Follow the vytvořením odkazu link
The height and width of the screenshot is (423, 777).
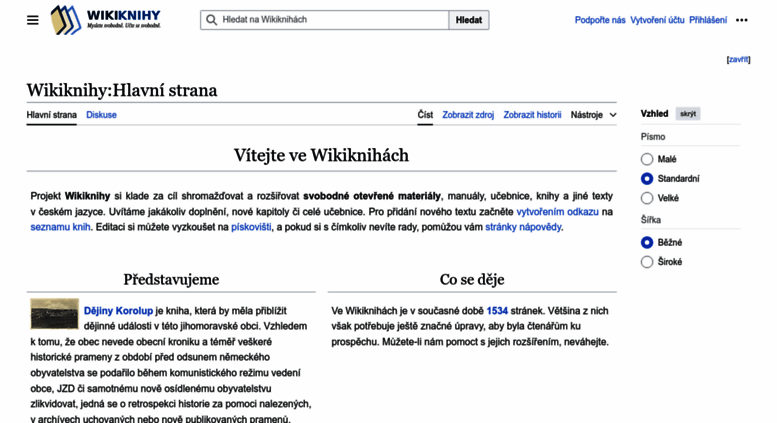pos(557,212)
